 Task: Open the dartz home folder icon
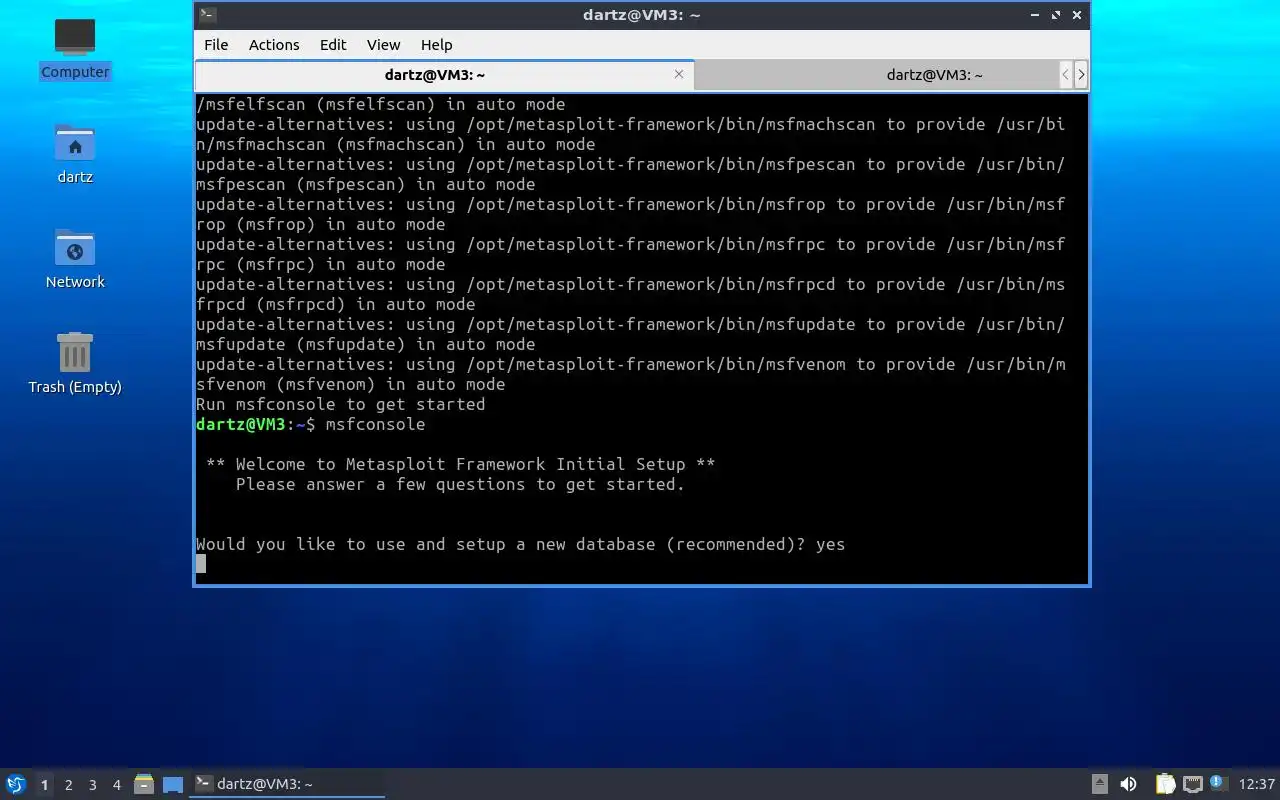(x=75, y=153)
